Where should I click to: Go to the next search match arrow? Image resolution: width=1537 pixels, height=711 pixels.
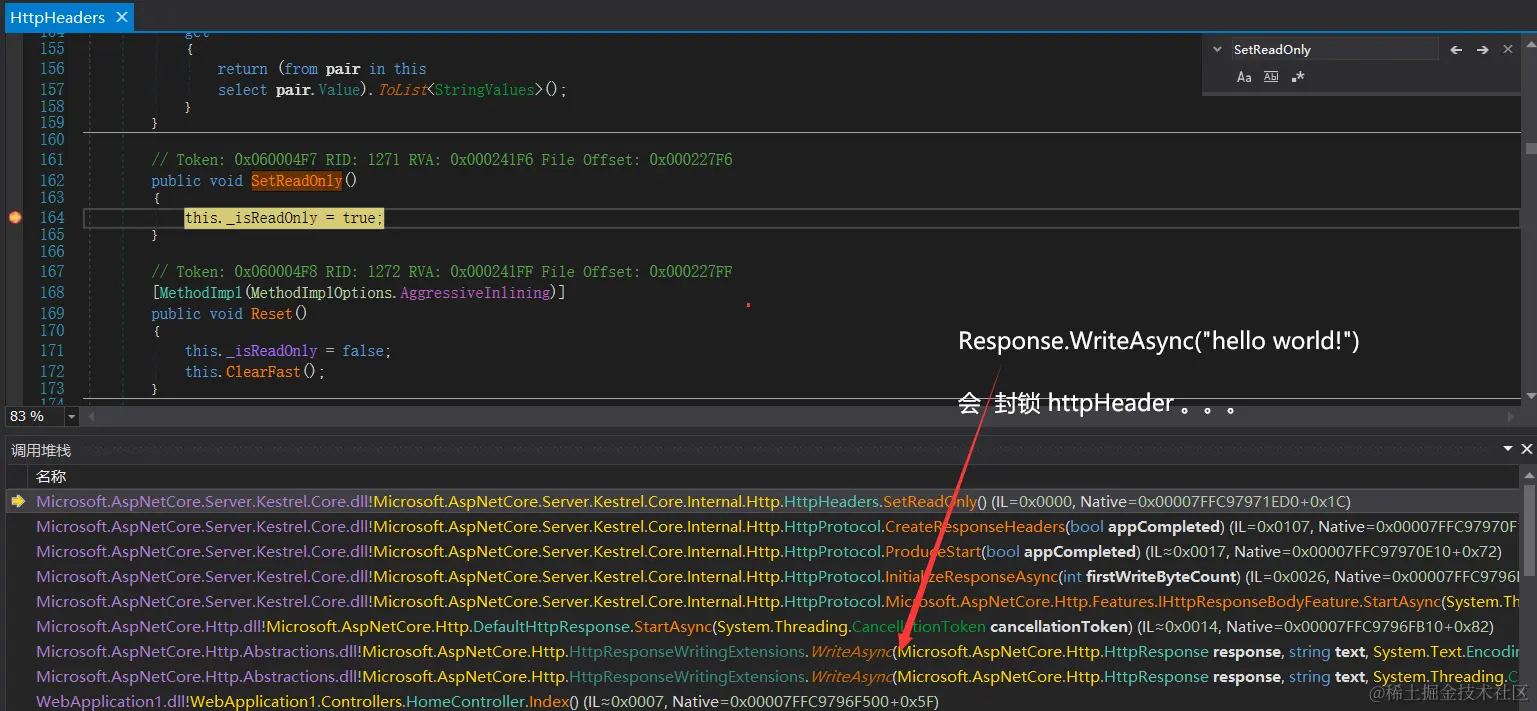click(1483, 49)
